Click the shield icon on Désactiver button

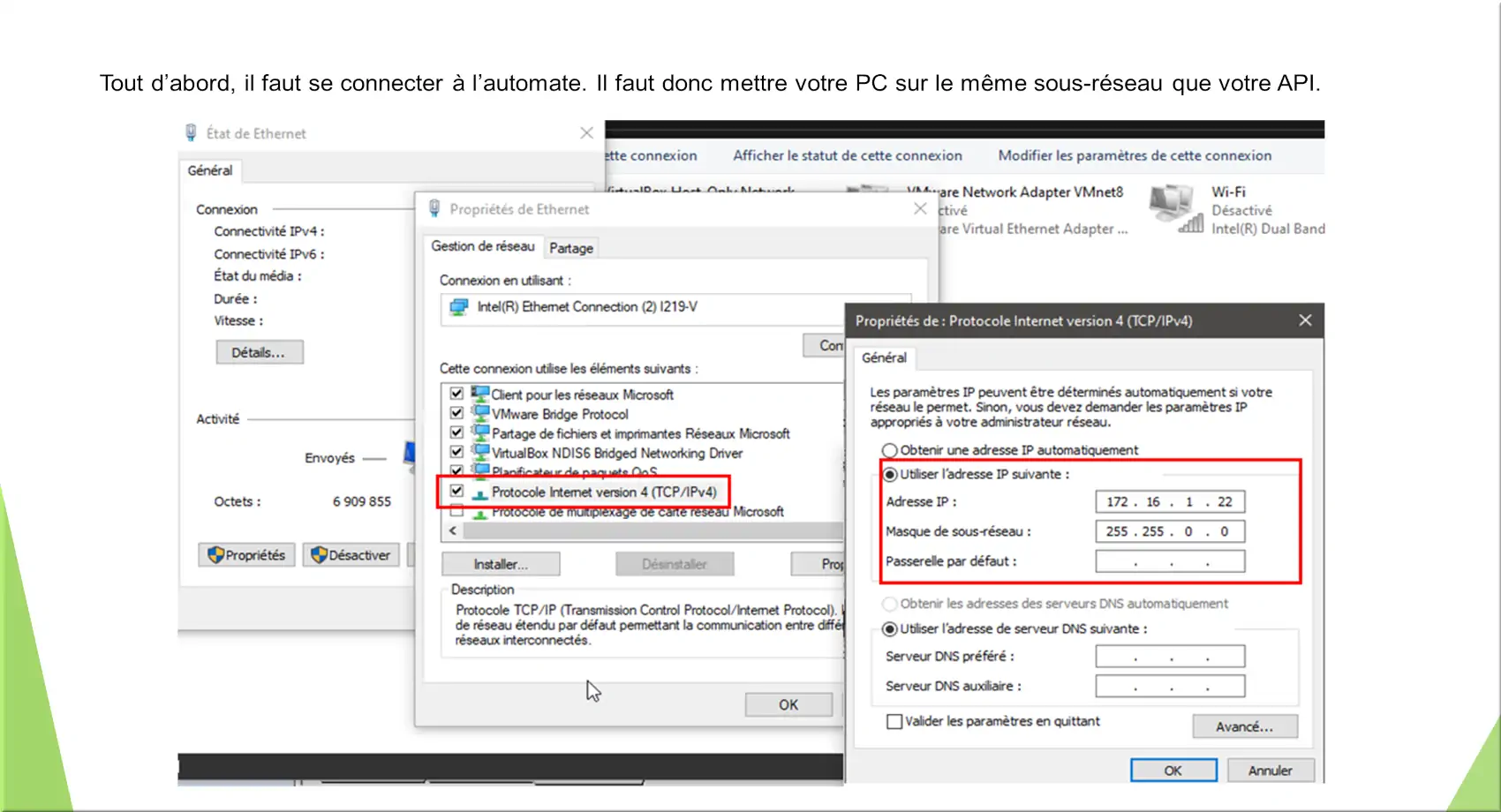click(x=320, y=555)
